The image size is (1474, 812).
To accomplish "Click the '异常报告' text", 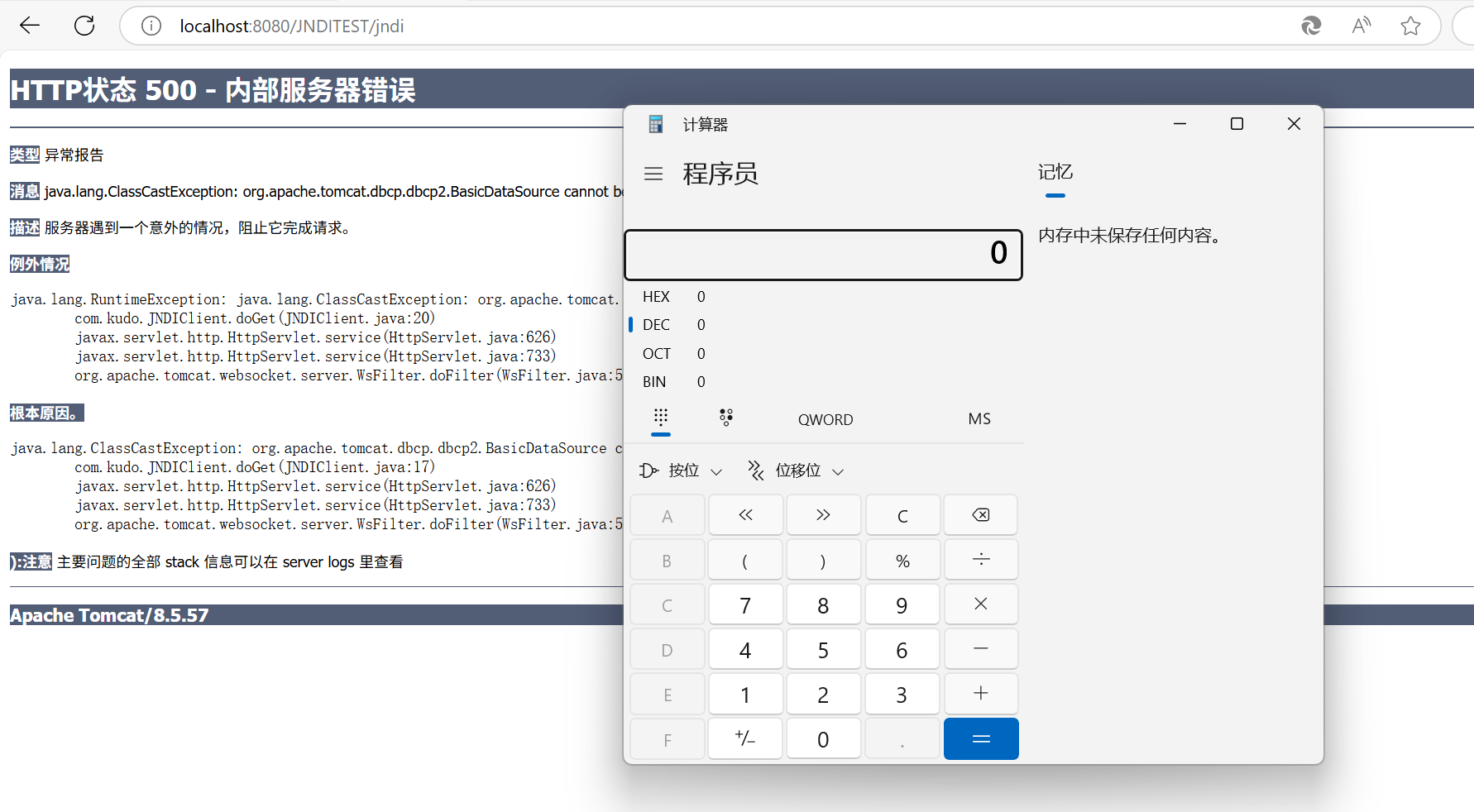I will (74, 155).
